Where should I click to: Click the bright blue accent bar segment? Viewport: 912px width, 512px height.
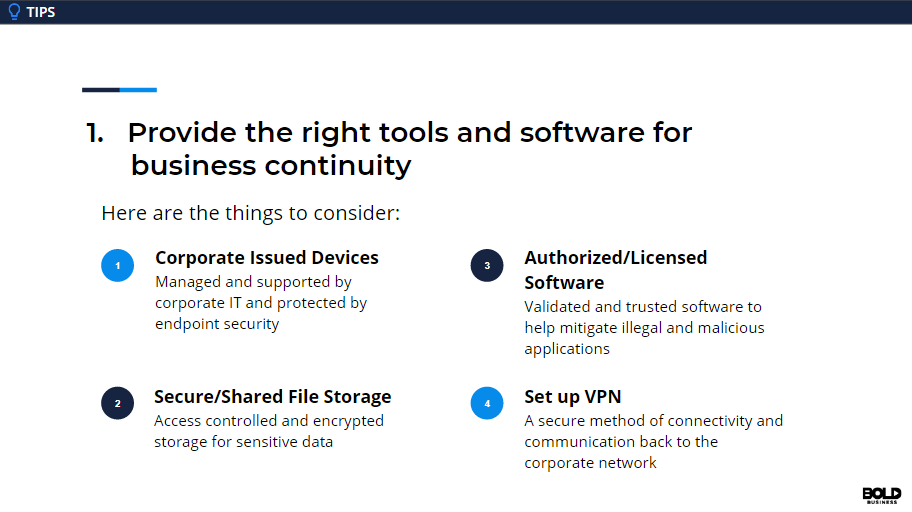[x=138, y=90]
